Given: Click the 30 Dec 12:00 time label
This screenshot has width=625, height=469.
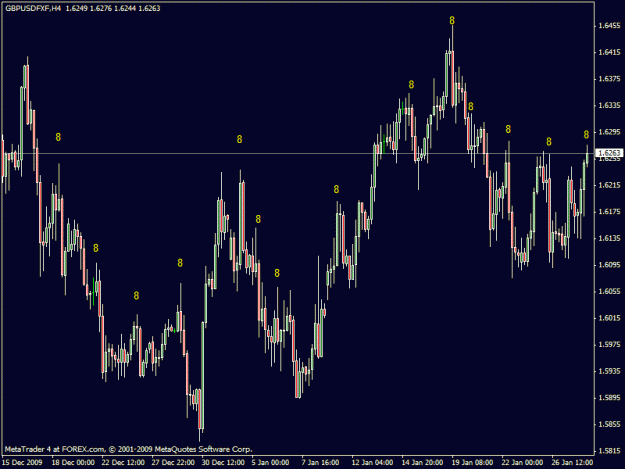Looking at the screenshot, I should [x=223, y=462].
